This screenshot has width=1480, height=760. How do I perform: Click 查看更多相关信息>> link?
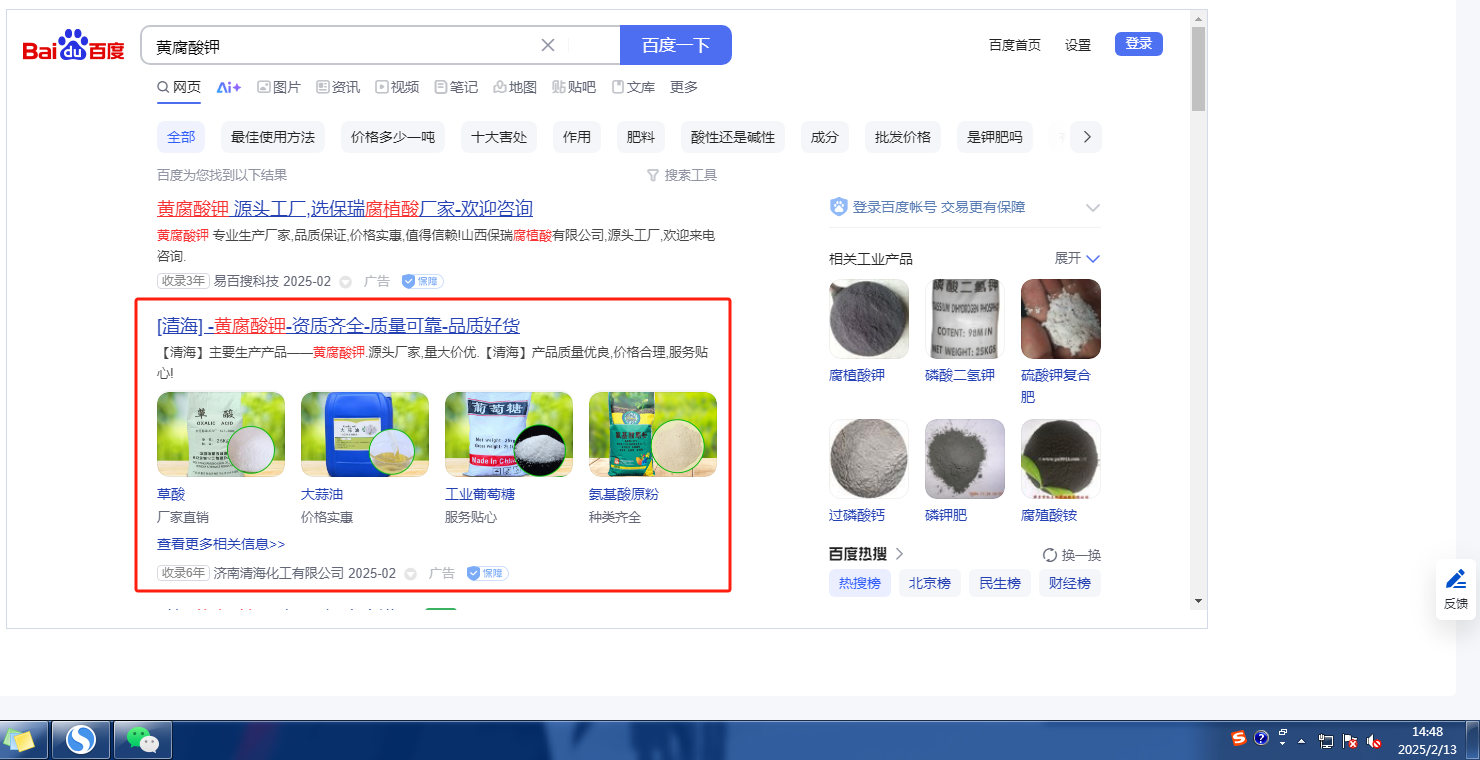[x=221, y=544]
